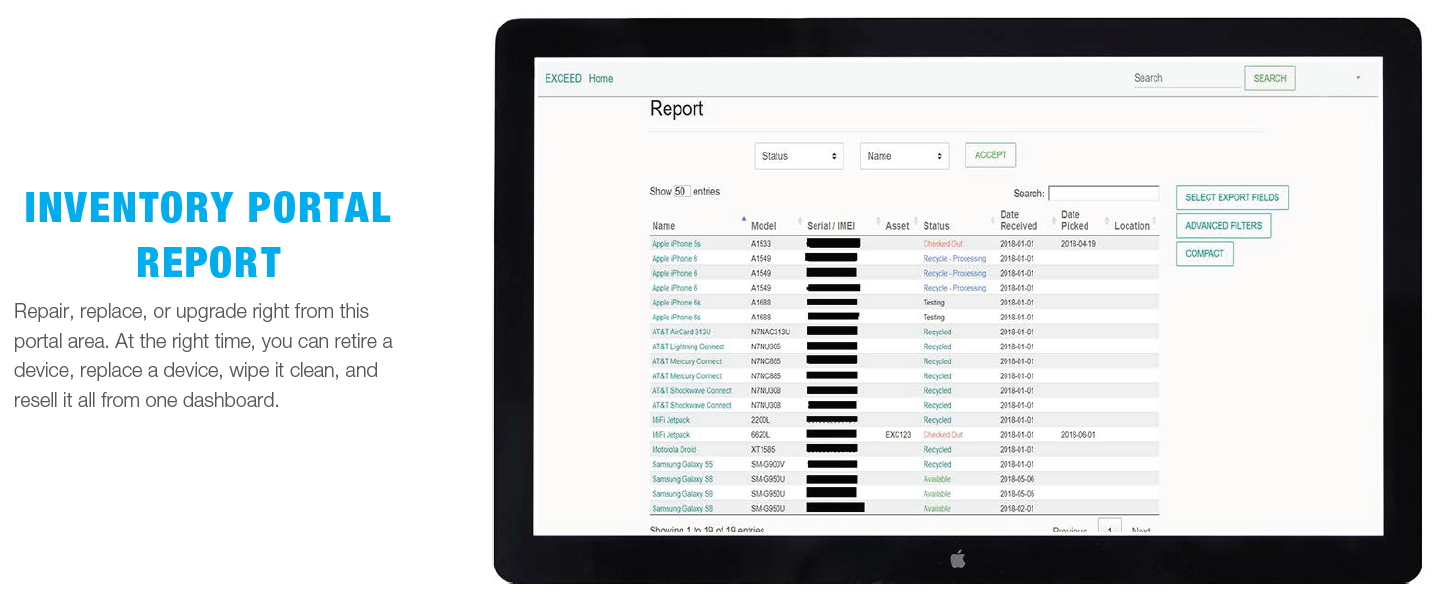Image resolution: width=1438 pixels, height=602 pixels.
Task: Open the Motorola Droid device link
Action: 674,450
